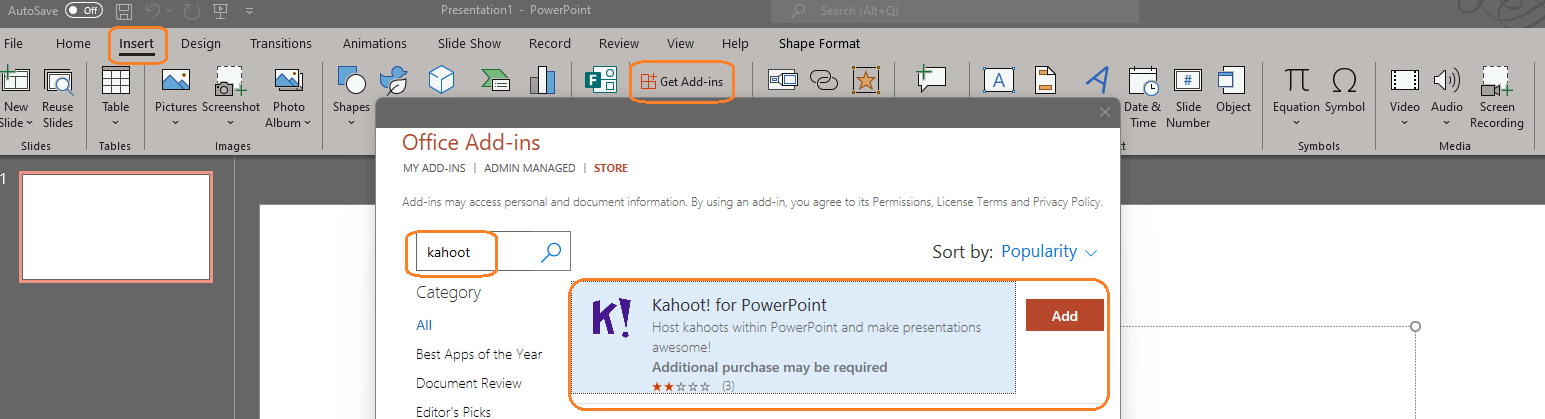1545x419 pixels.
Task: Click the Undo arrow icon
Action: click(x=153, y=12)
